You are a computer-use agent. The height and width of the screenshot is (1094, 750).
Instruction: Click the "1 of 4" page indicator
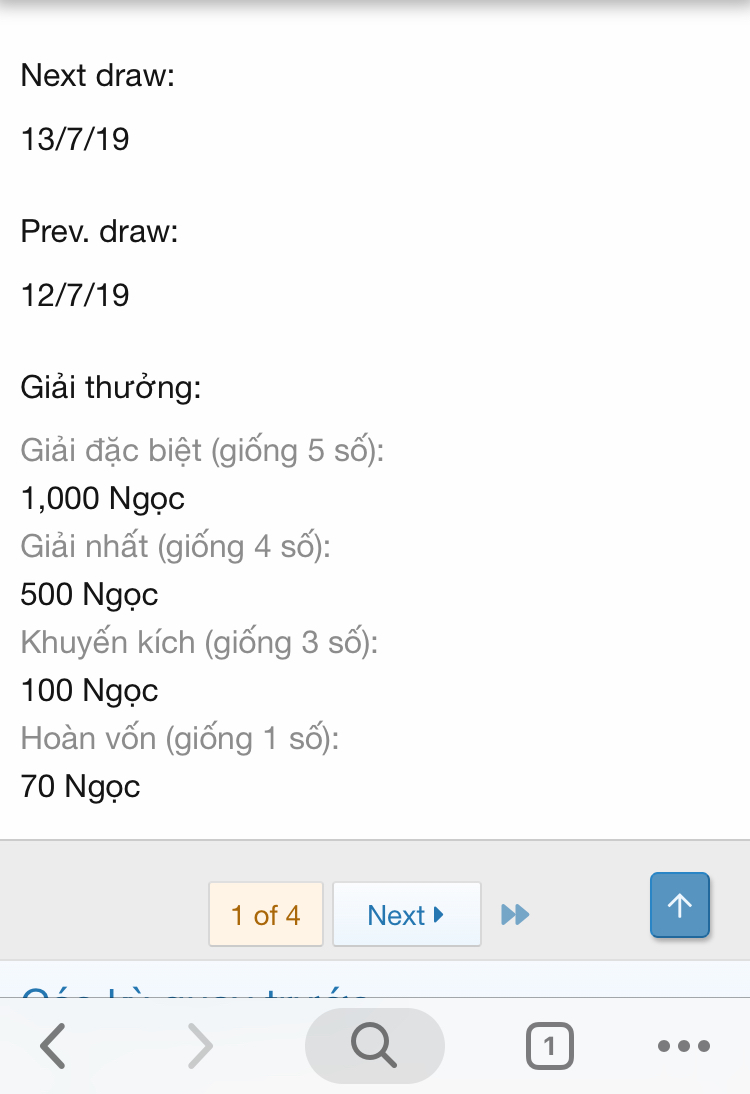[x=265, y=914]
